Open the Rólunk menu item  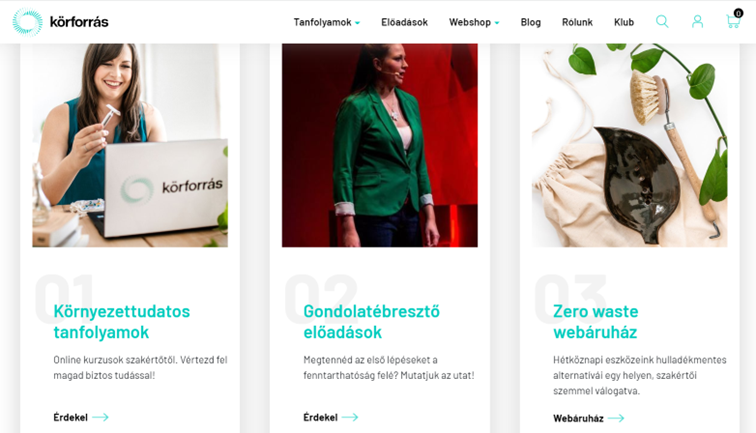click(x=577, y=22)
